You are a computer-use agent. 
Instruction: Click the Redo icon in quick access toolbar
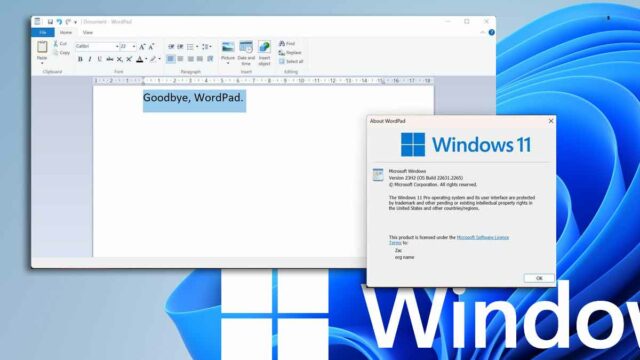[68, 22]
